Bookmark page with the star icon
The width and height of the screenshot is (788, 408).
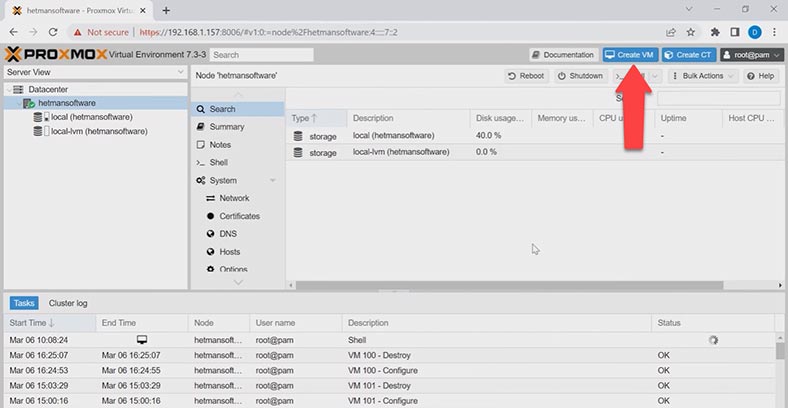pos(691,32)
